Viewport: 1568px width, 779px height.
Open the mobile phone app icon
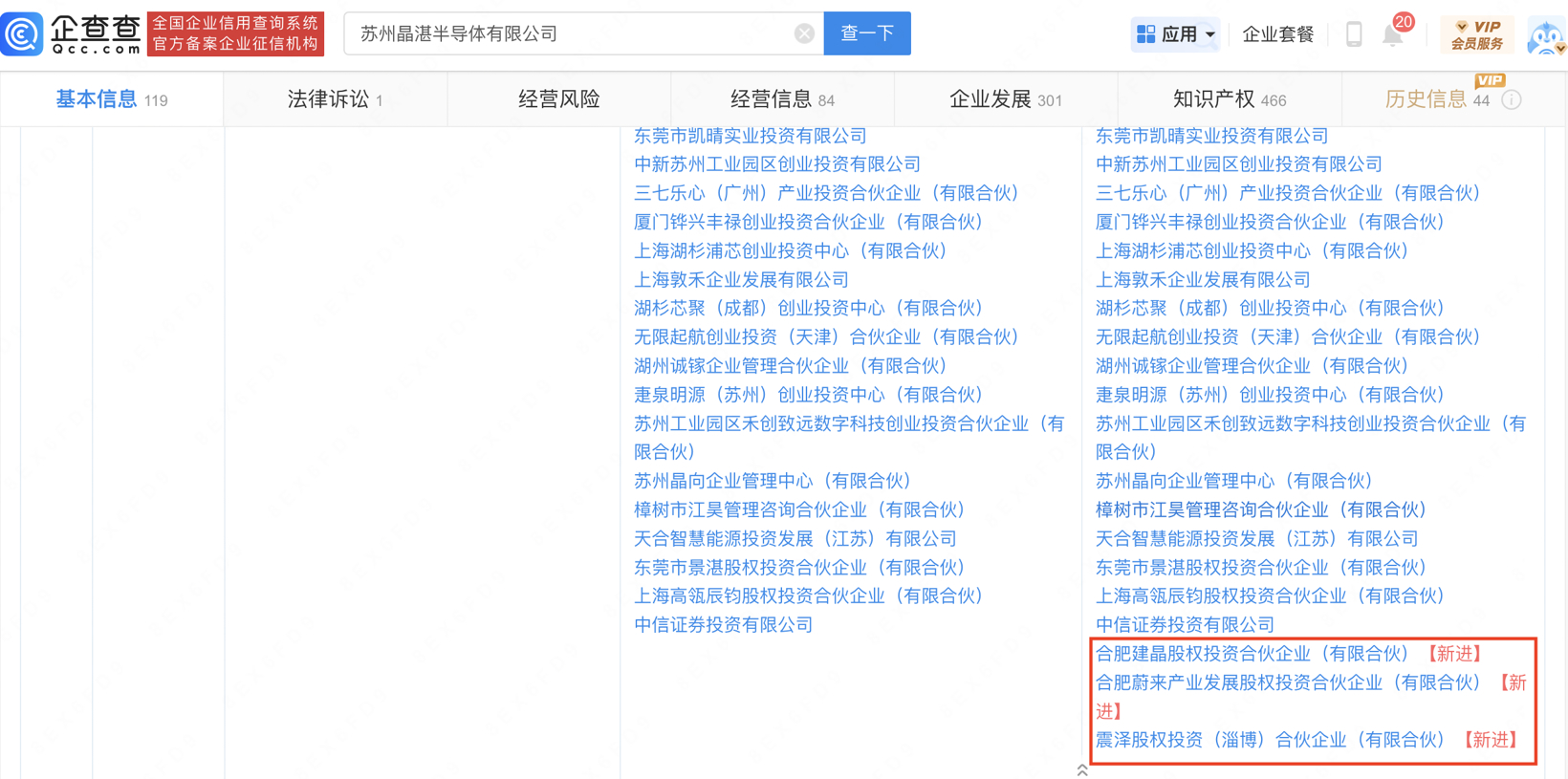pyautogui.click(x=1354, y=34)
